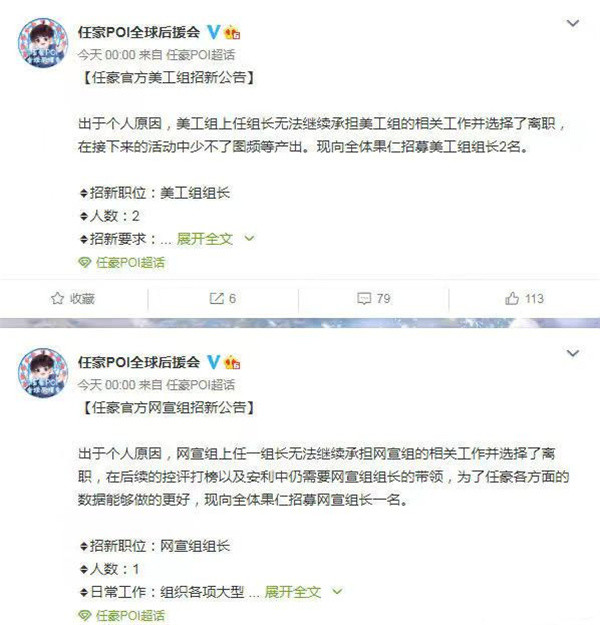Click the super topic diamond icon under first post
The width and height of the screenshot is (600, 625).
[84, 263]
